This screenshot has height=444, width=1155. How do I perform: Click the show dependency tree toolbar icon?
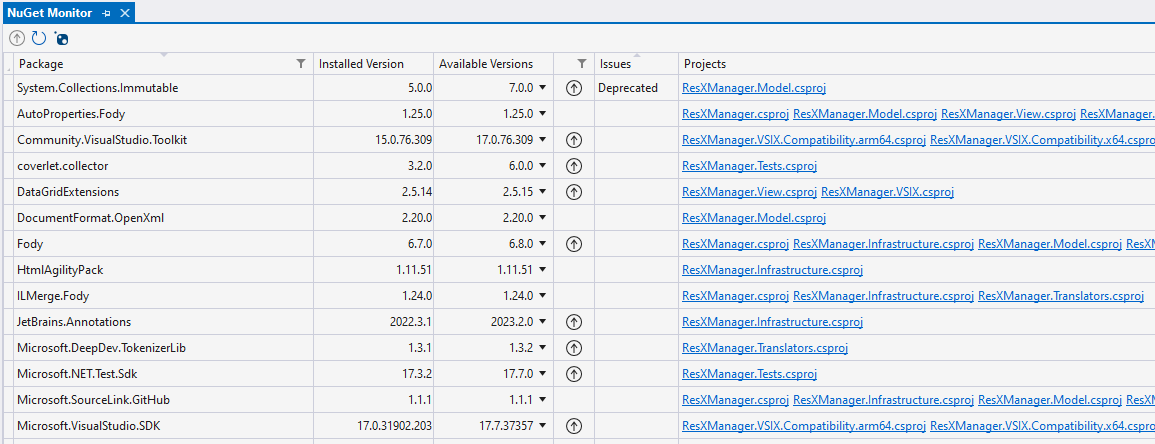click(60, 38)
